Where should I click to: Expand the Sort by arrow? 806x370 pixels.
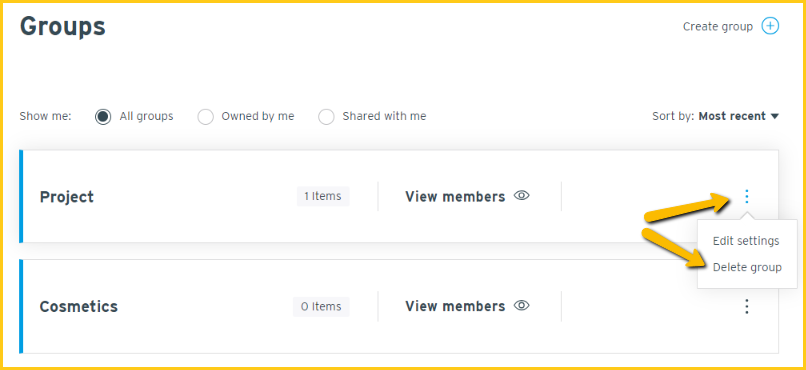pos(775,117)
